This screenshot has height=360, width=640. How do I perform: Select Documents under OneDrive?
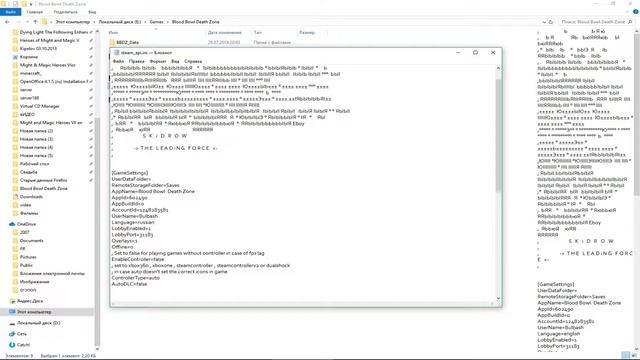coord(31,240)
